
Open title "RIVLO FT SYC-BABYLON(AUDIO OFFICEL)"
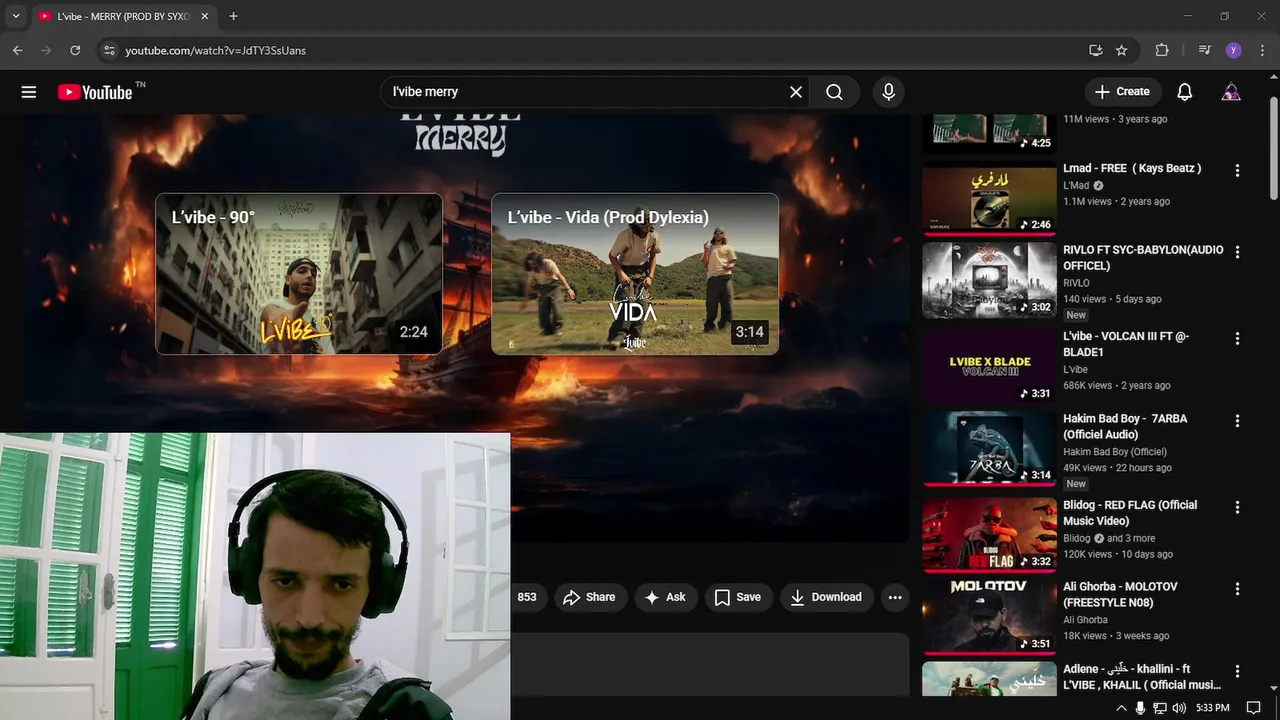1143,258
